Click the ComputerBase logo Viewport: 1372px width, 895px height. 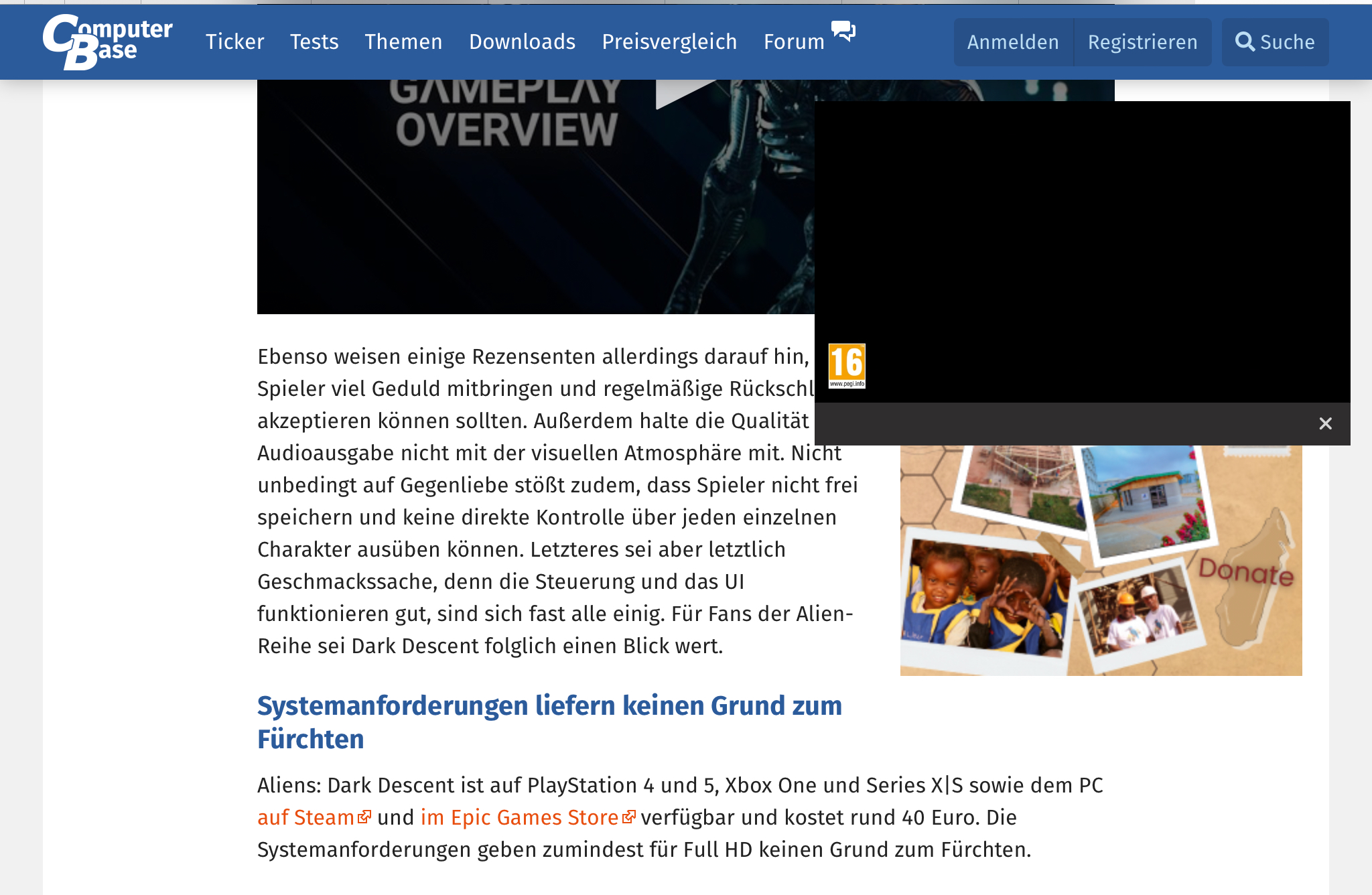pos(107,42)
